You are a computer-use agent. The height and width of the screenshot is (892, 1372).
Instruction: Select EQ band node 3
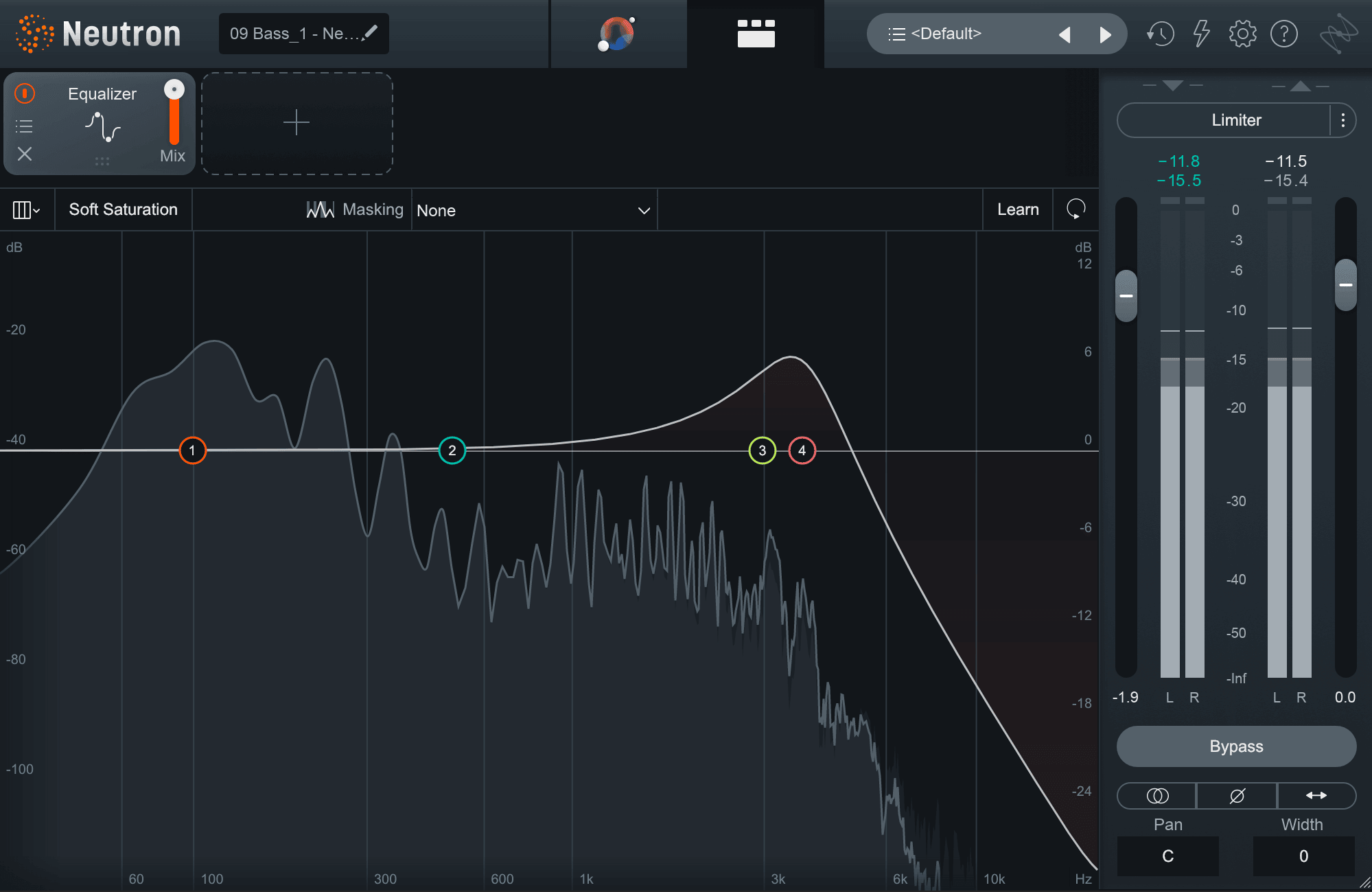[x=762, y=450]
